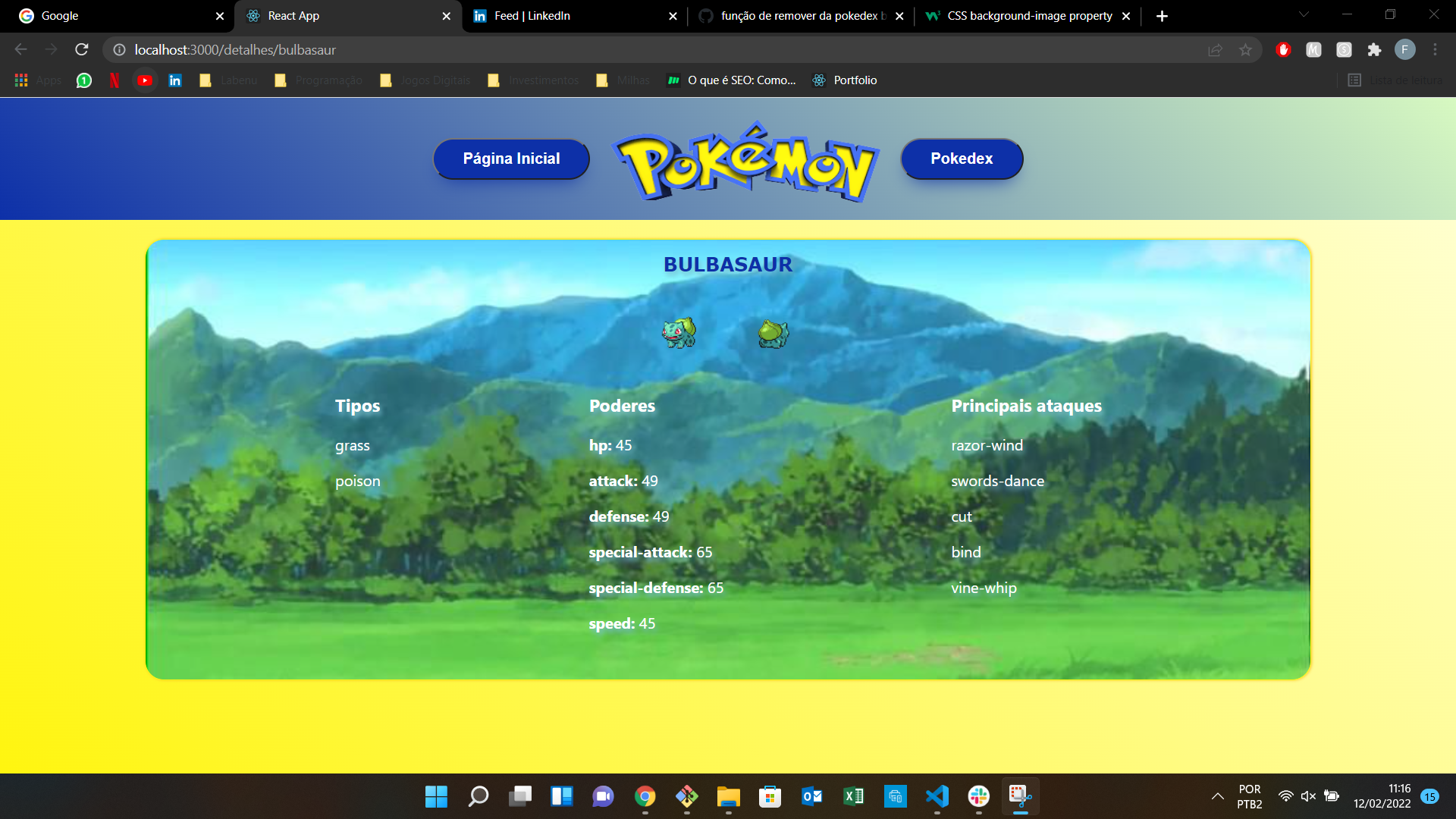Click the animated Bulbasaur sprite
Screen dimensions: 1456x819
click(x=680, y=332)
